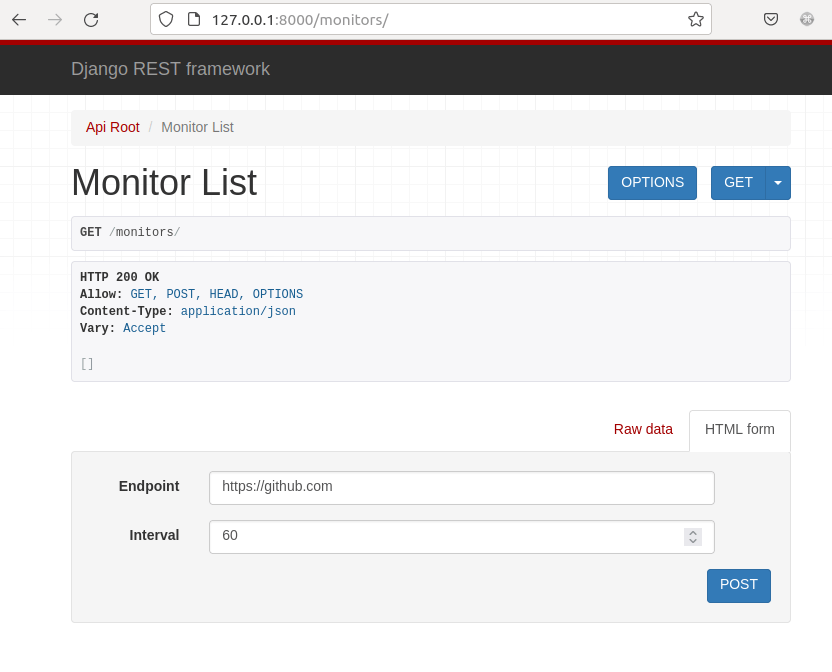Viewport: 832px width, 672px height.
Task: Bookmark this page via the star icon
Action: [x=695, y=19]
